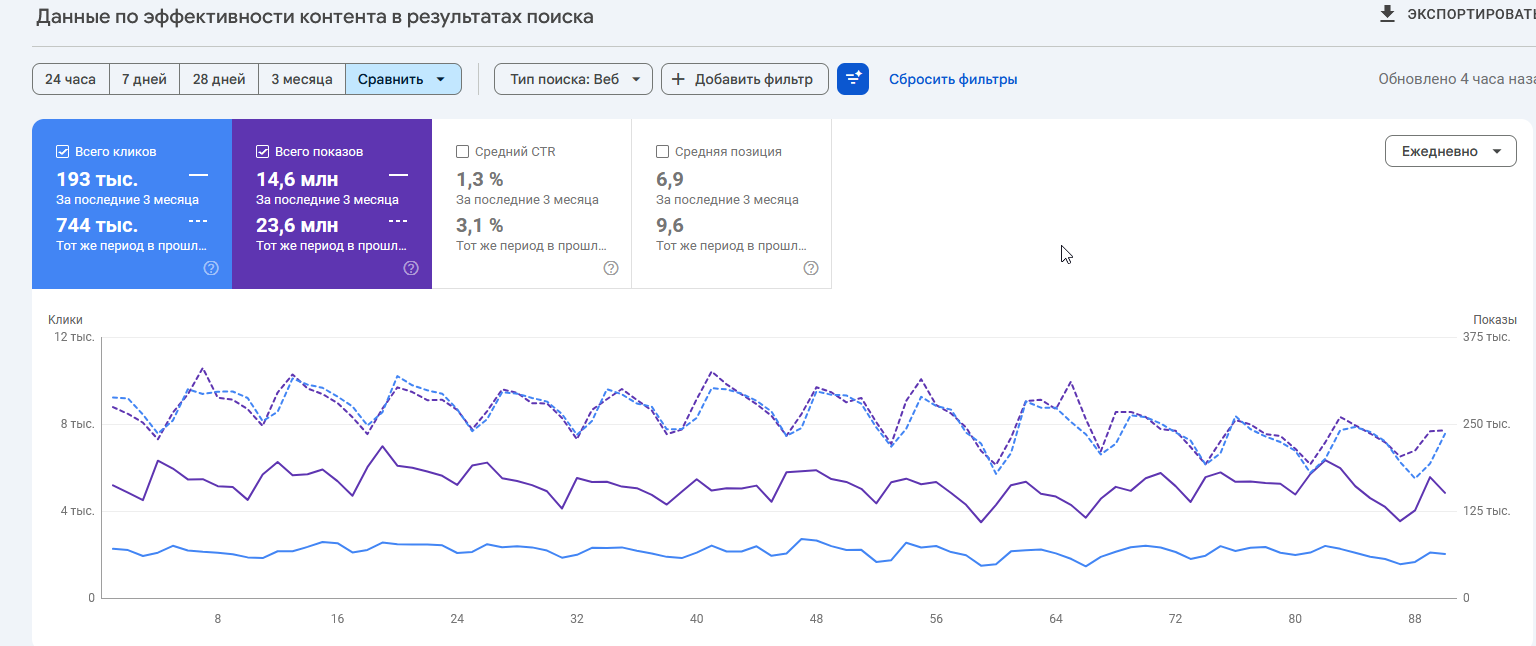Expand the Тип поиска: Веб dropdown
Viewport: 1536px width, 646px height.
(573, 79)
